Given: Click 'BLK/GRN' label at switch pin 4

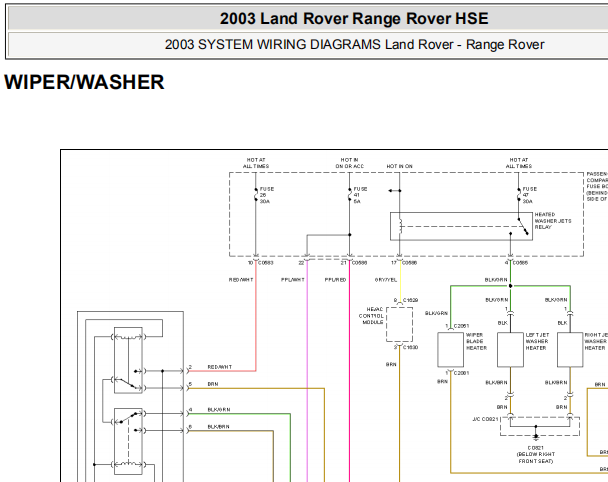Looking at the screenshot, I should (x=219, y=409).
